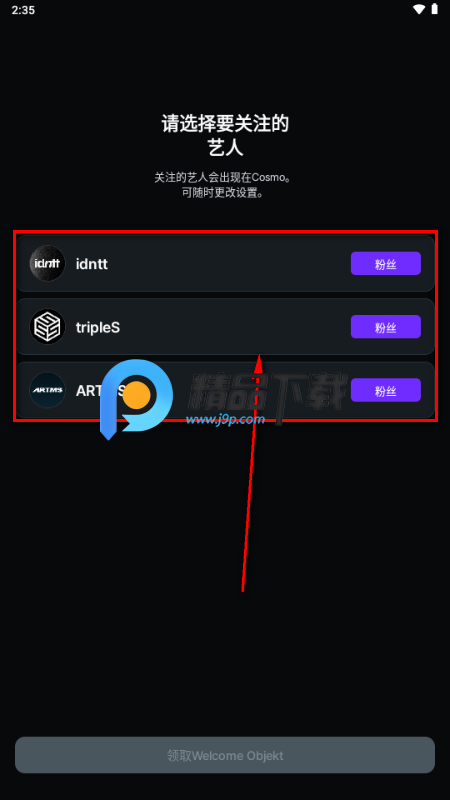Tap the ARTMS round logo

point(47,390)
